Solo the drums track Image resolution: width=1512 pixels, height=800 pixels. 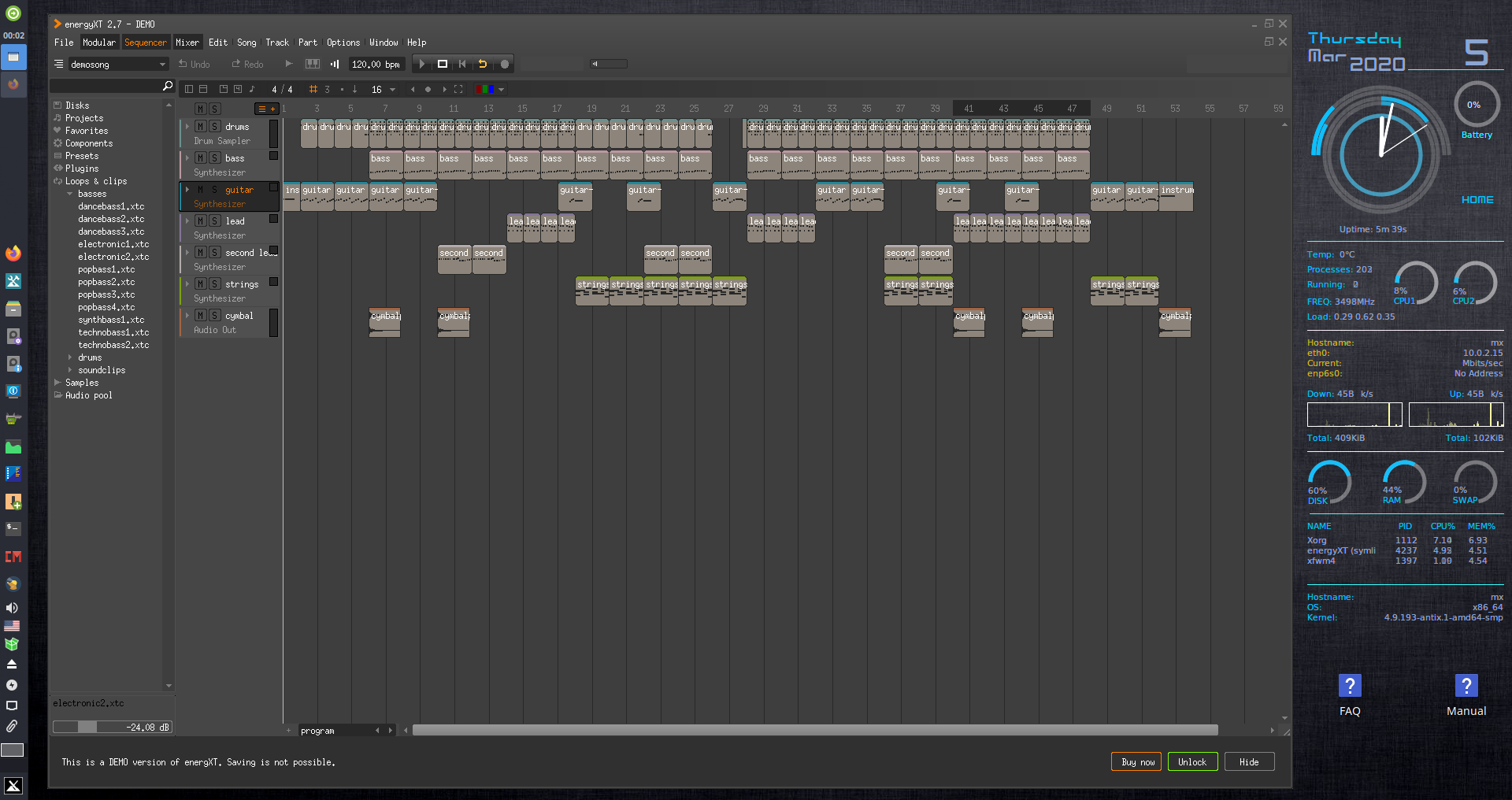214,127
